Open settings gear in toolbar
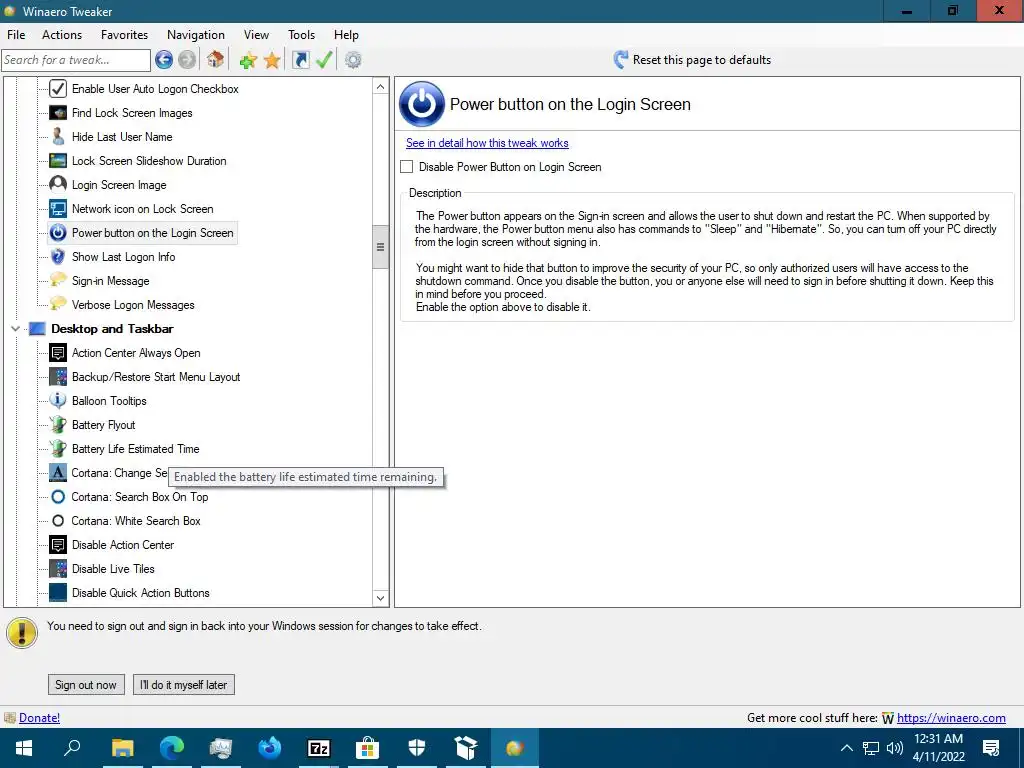The image size is (1024, 768). click(353, 60)
